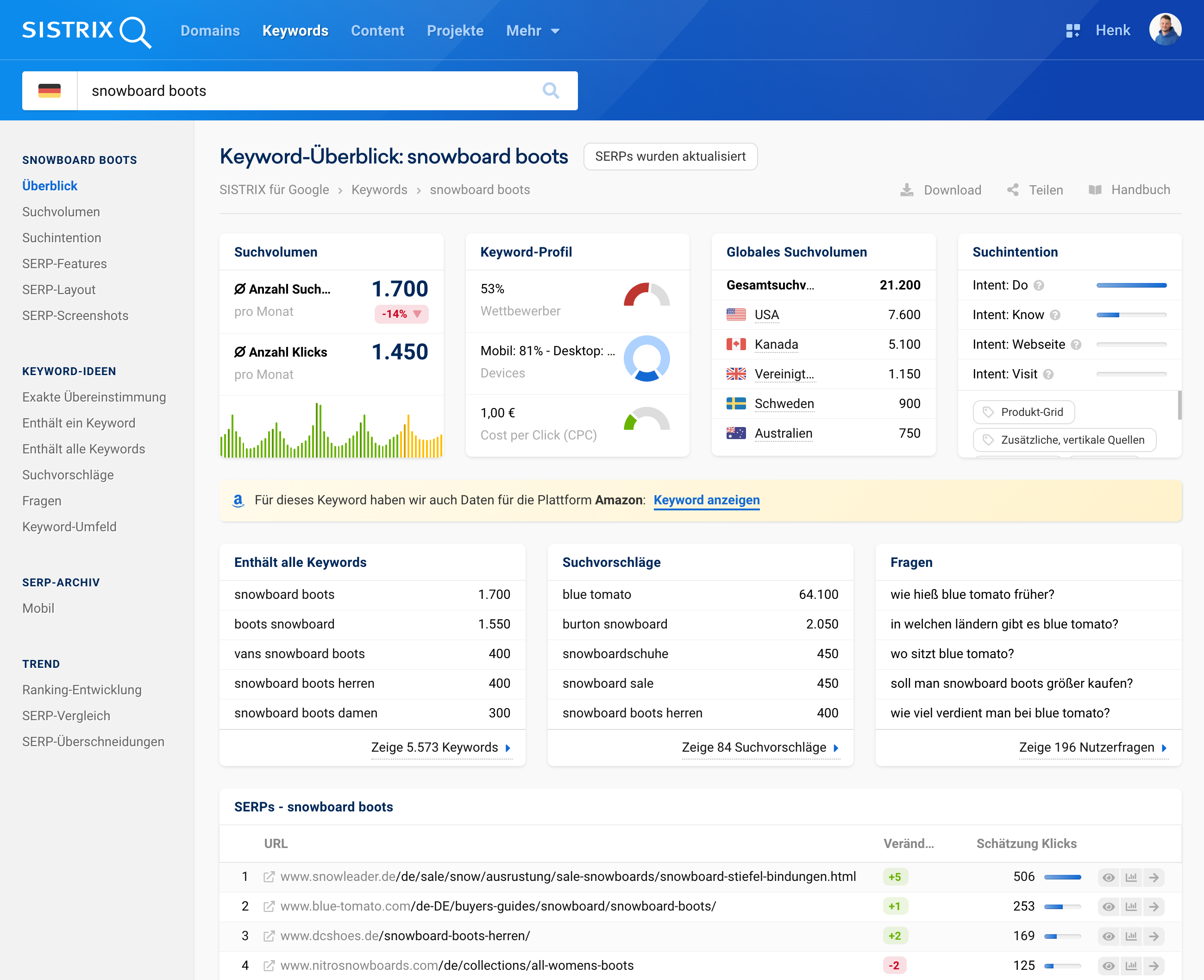The image size is (1204, 980).
Task: Open the Handbuch book icon
Action: 1095,190
